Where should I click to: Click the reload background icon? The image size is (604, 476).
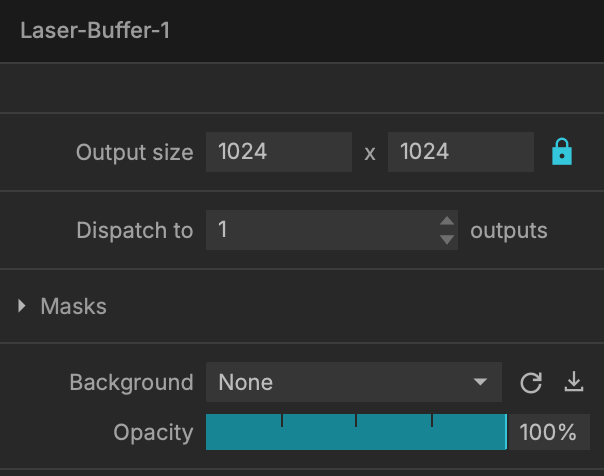[x=531, y=382]
